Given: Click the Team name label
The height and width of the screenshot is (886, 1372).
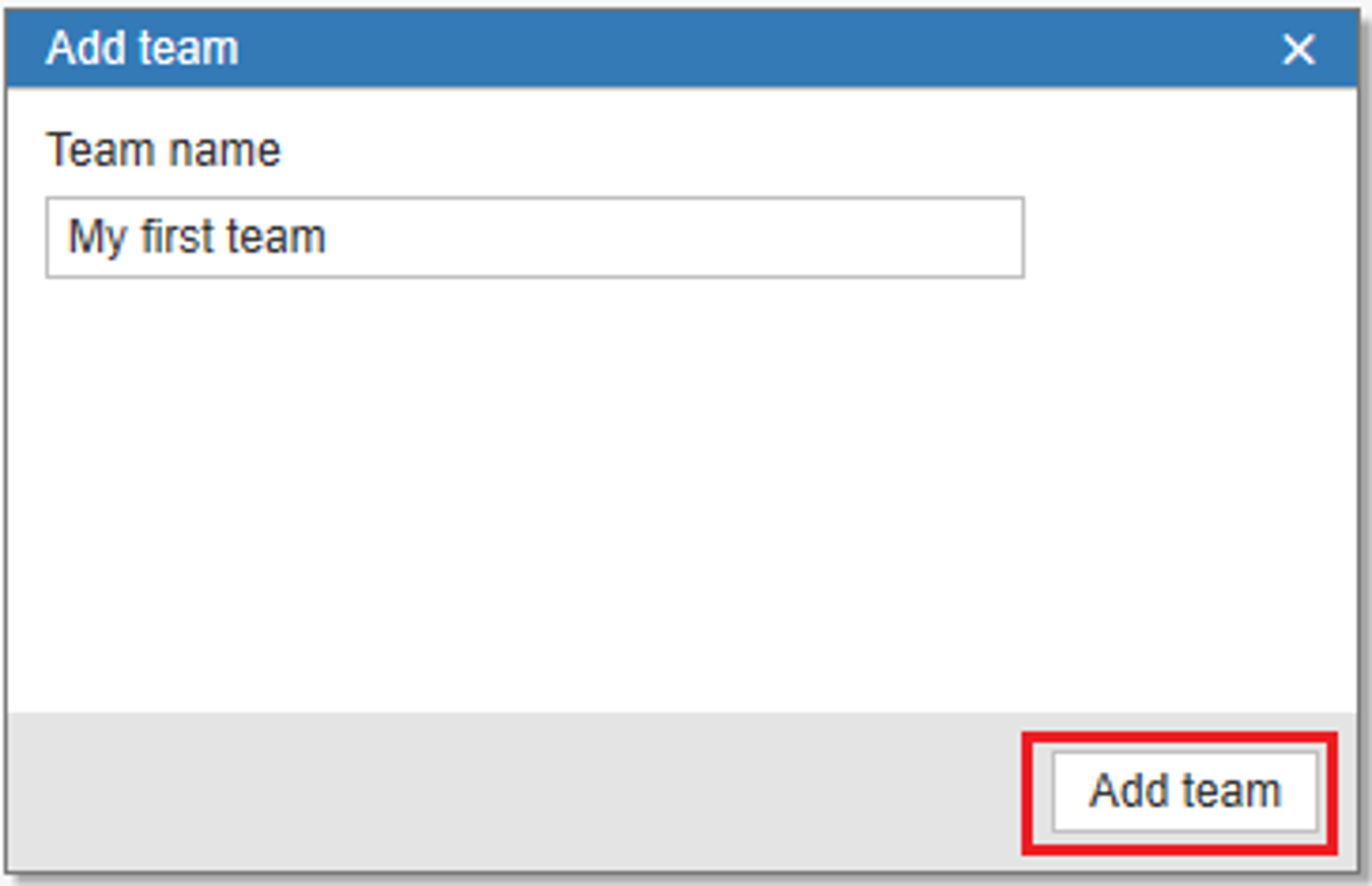Looking at the screenshot, I should click(x=164, y=150).
